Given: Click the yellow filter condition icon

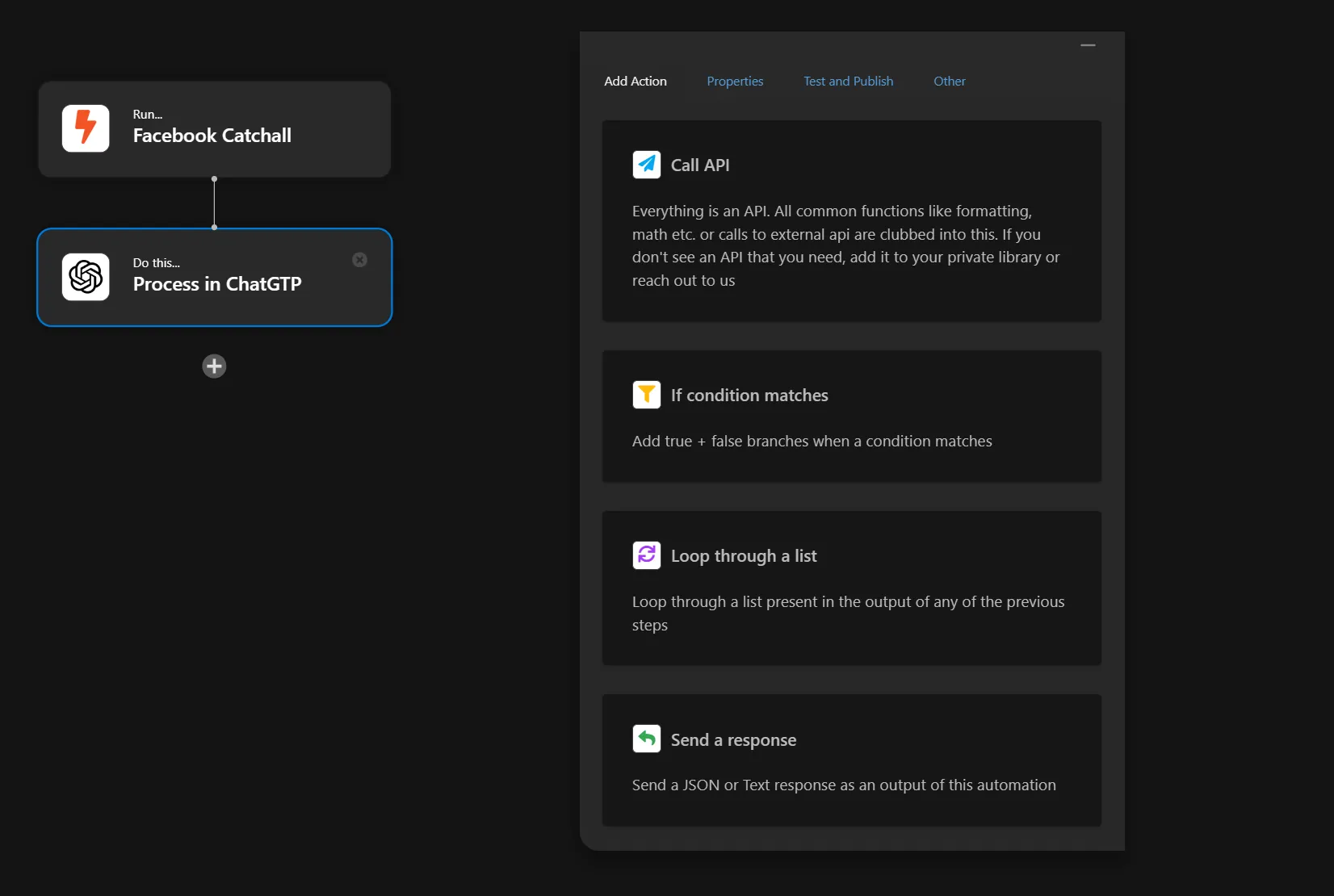Looking at the screenshot, I should [x=647, y=395].
